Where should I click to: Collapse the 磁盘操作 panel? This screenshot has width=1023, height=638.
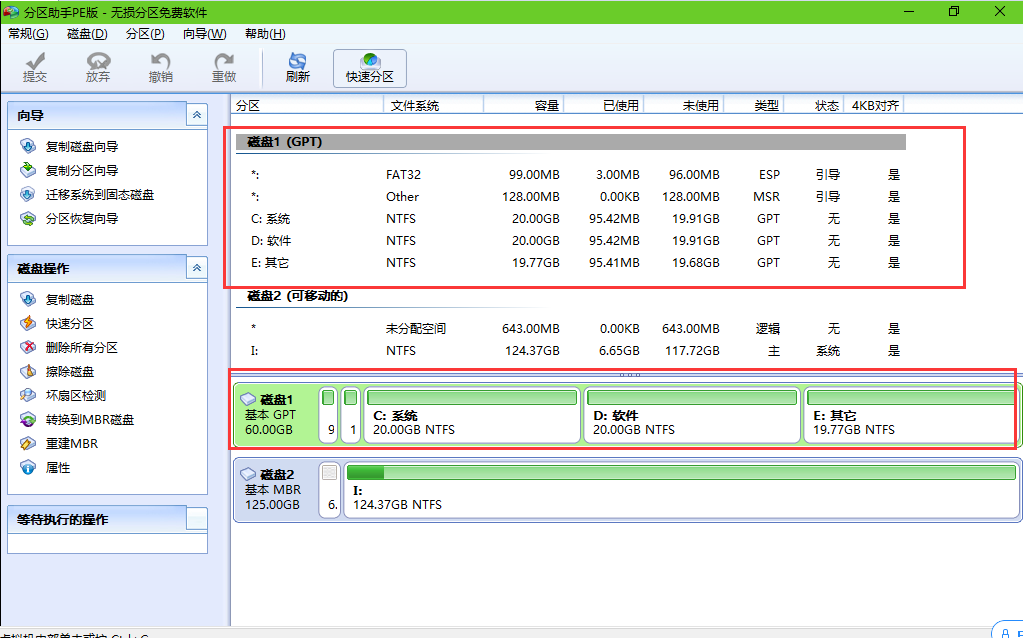point(197,268)
